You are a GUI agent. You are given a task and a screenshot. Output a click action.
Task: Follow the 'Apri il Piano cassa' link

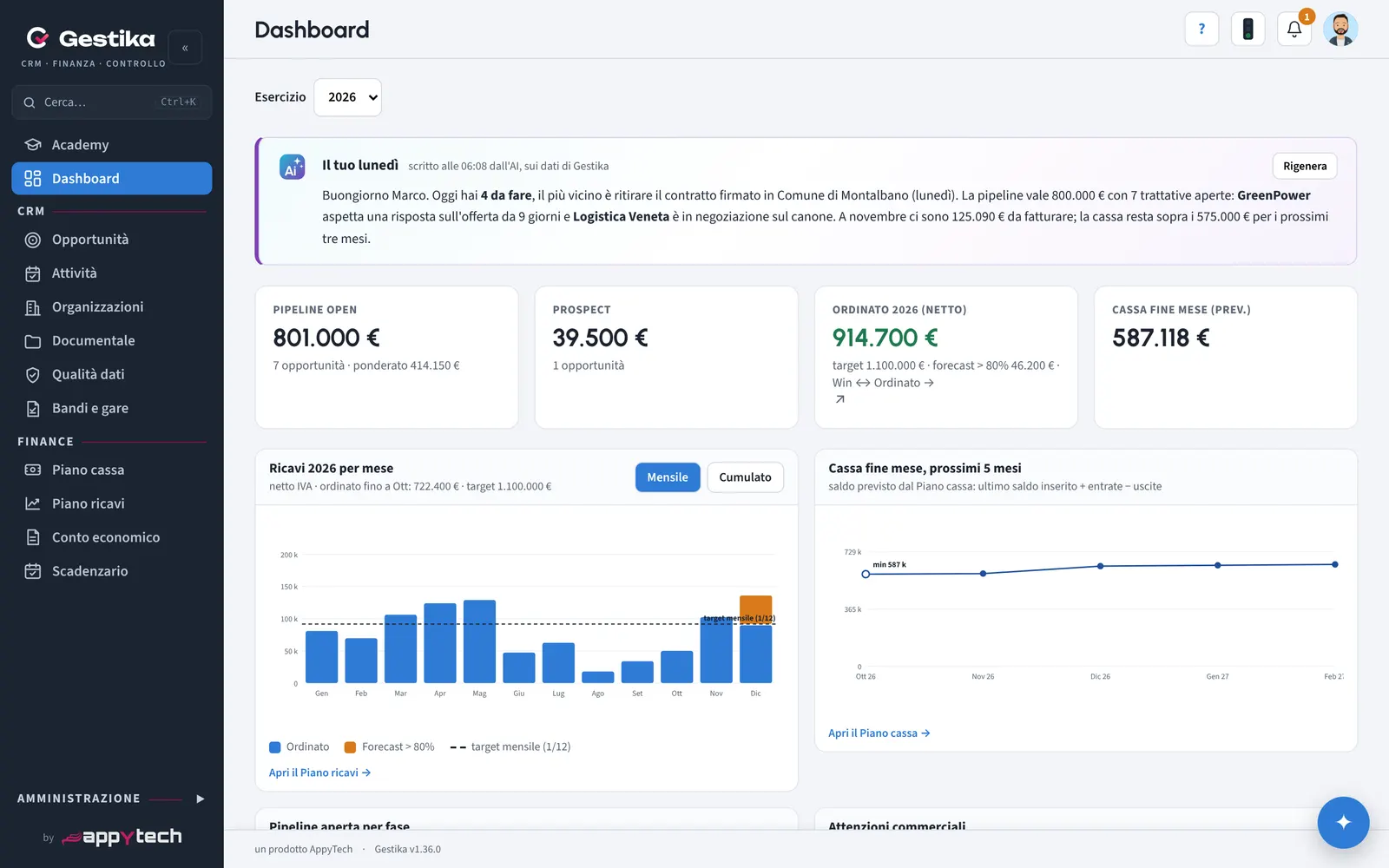coord(879,733)
